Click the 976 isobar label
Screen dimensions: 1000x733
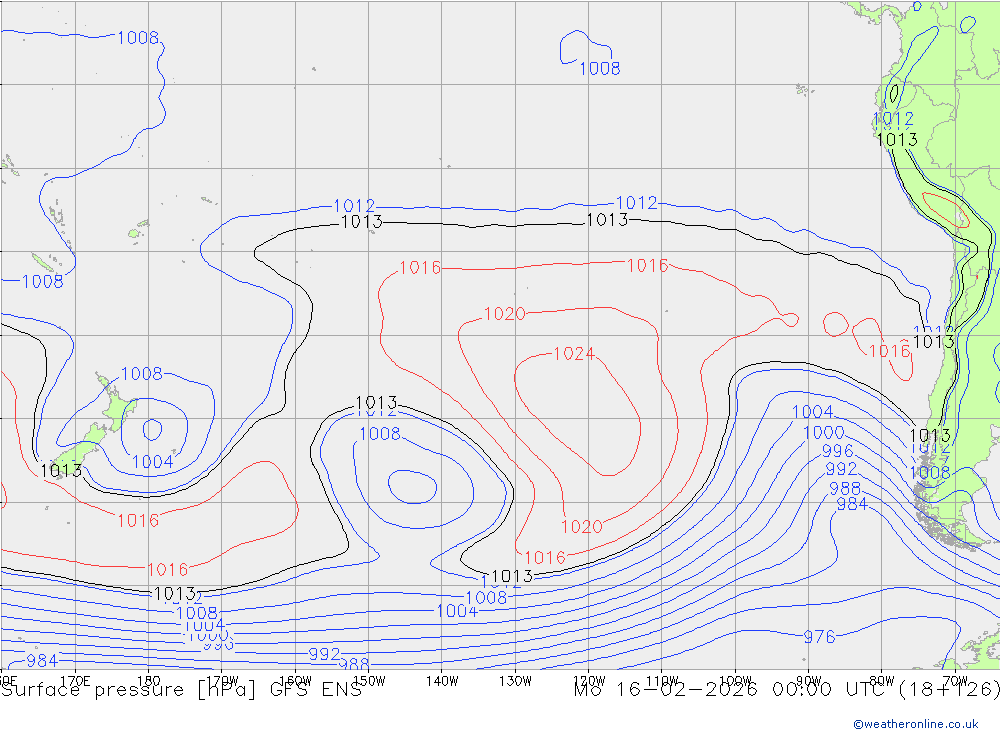[x=819, y=637]
